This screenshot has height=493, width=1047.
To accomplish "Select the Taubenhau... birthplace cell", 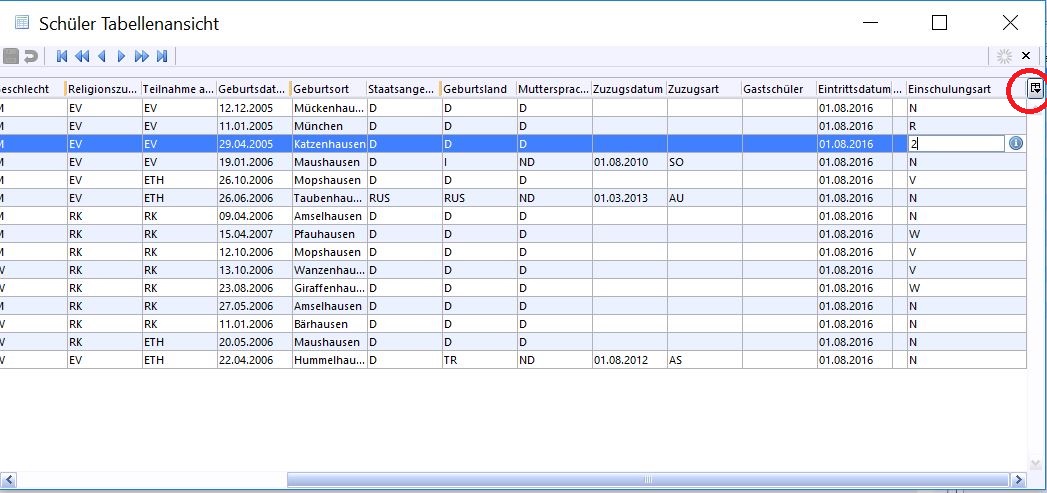I will pos(329,198).
